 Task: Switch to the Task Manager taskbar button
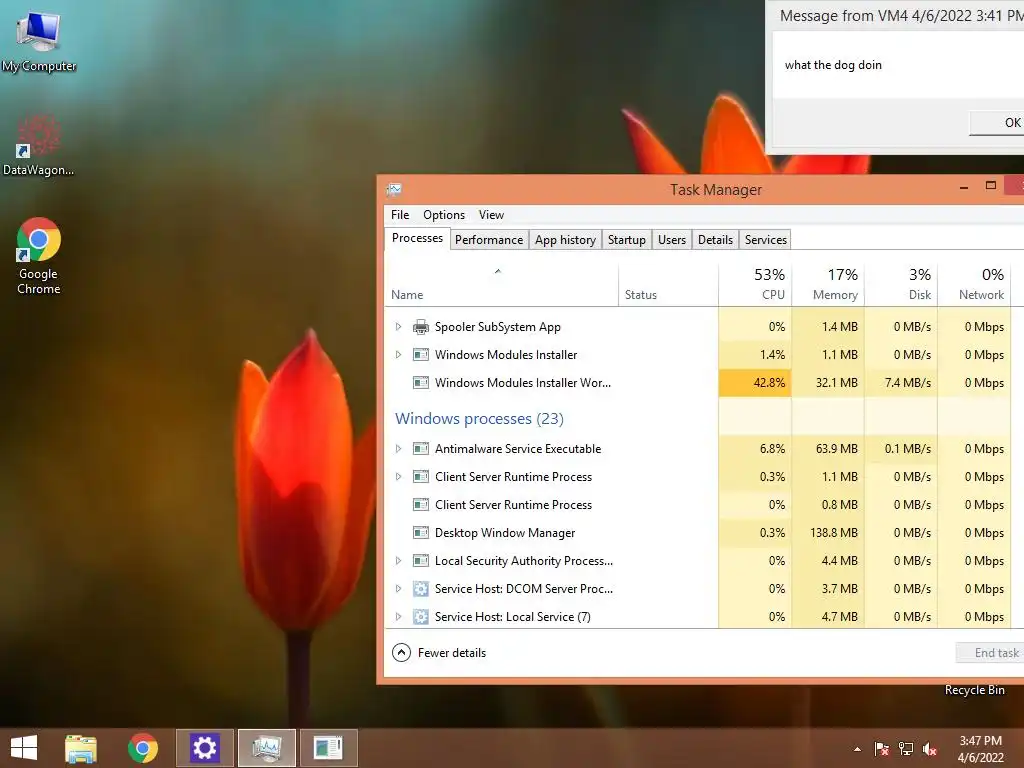pos(266,748)
